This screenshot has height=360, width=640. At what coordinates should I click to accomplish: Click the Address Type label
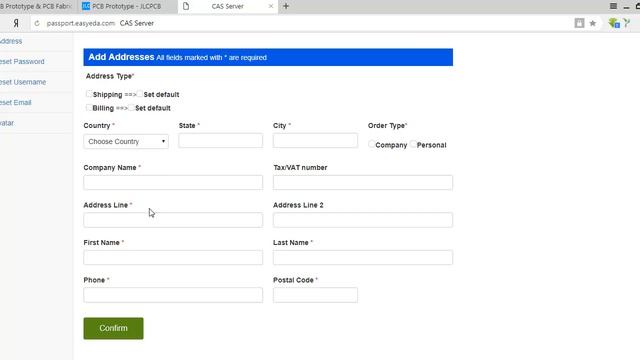[109, 76]
